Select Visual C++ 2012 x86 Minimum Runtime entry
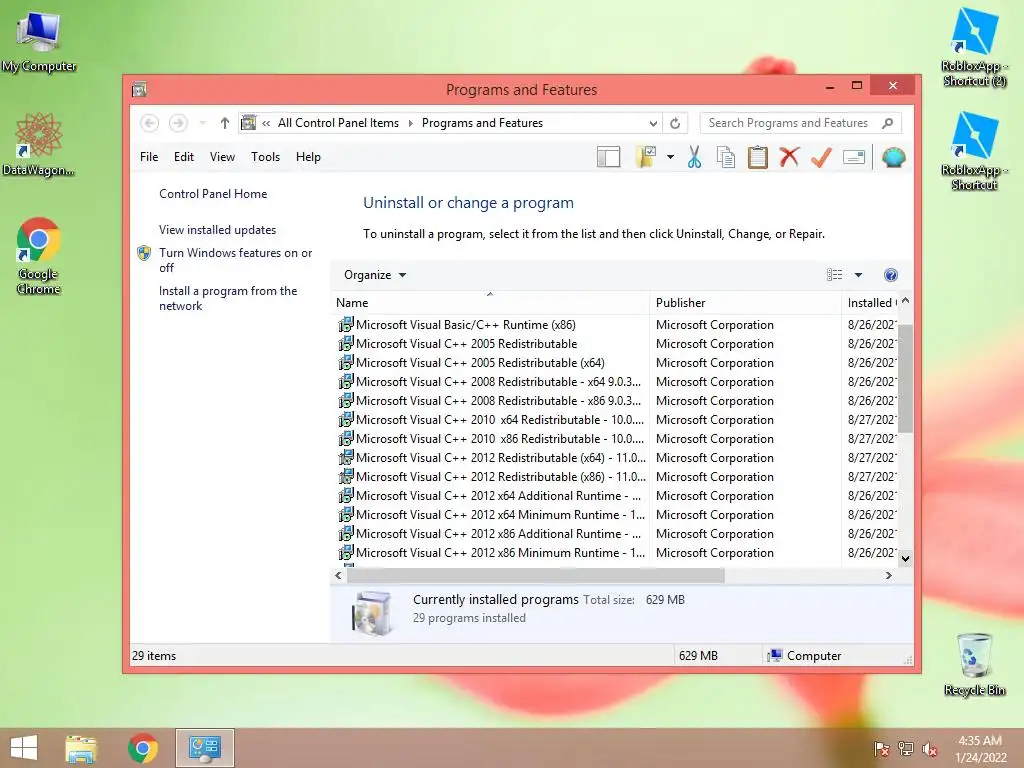 tap(490, 552)
